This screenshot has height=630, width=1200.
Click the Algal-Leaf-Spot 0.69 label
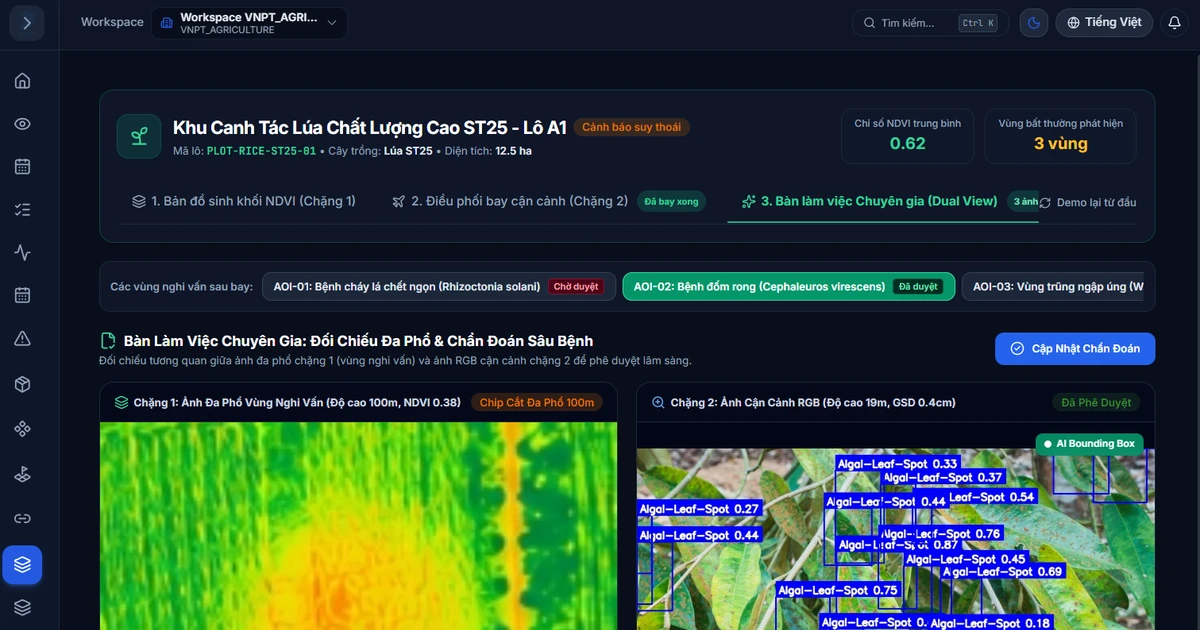[x=1002, y=572]
